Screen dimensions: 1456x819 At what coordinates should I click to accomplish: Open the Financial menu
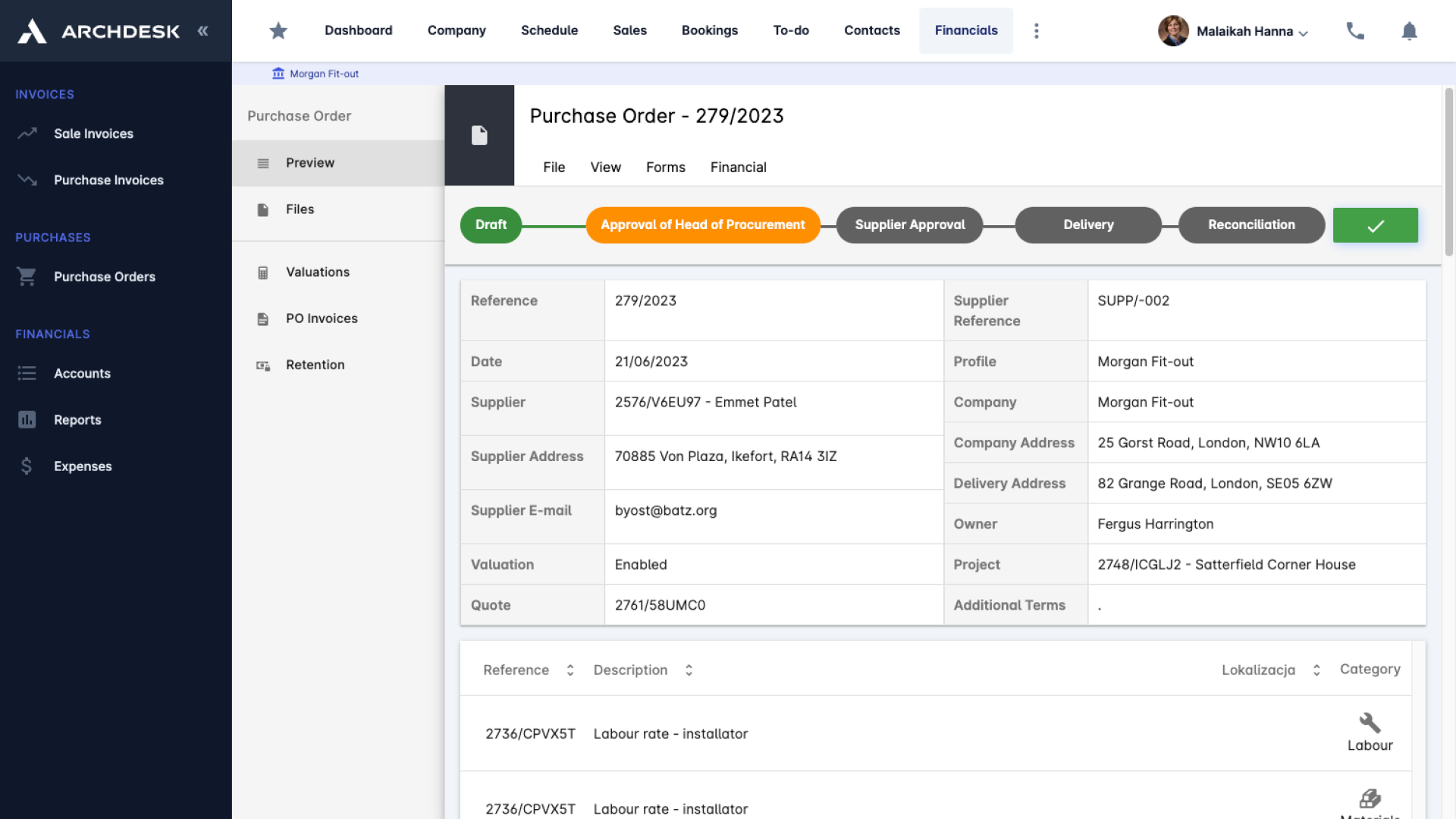coord(738,167)
